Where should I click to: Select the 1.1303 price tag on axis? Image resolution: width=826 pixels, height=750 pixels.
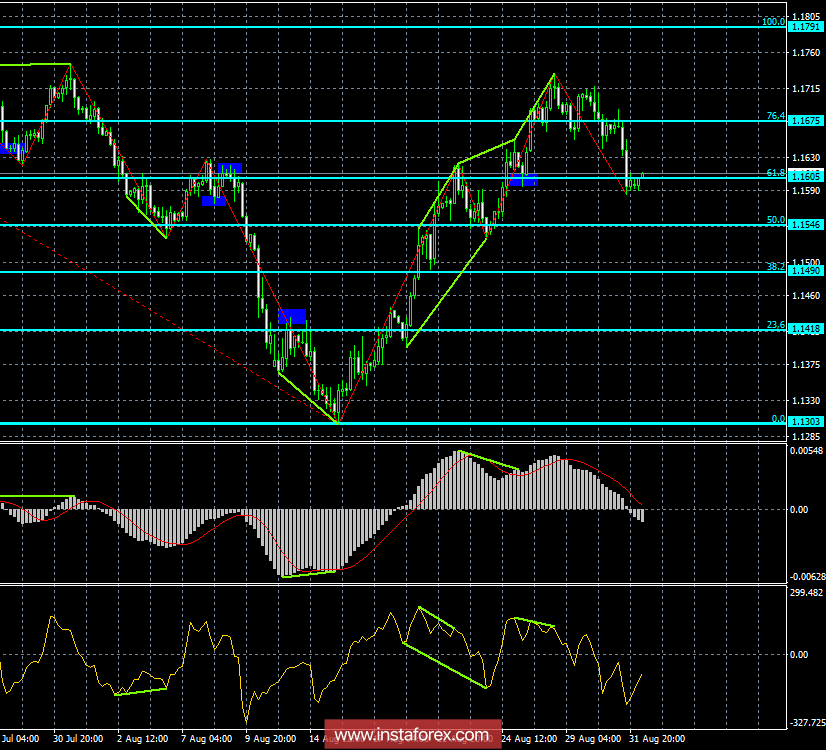[x=805, y=424]
